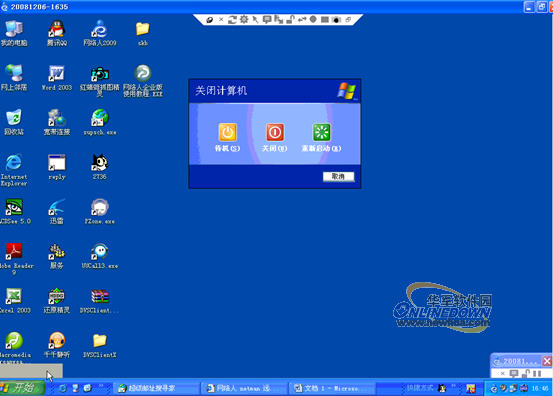Open the broadband connection (宽带连接) shortcut

pos(57,122)
